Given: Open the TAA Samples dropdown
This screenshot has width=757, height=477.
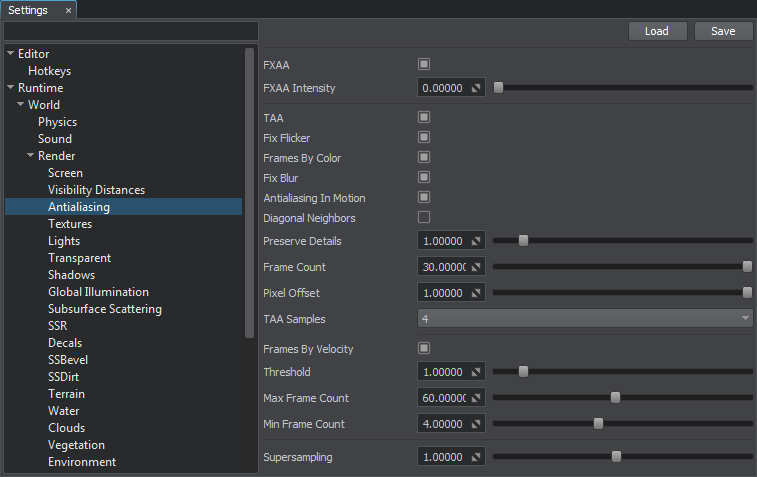Looking at the screenshot, I should coord(585,319).
